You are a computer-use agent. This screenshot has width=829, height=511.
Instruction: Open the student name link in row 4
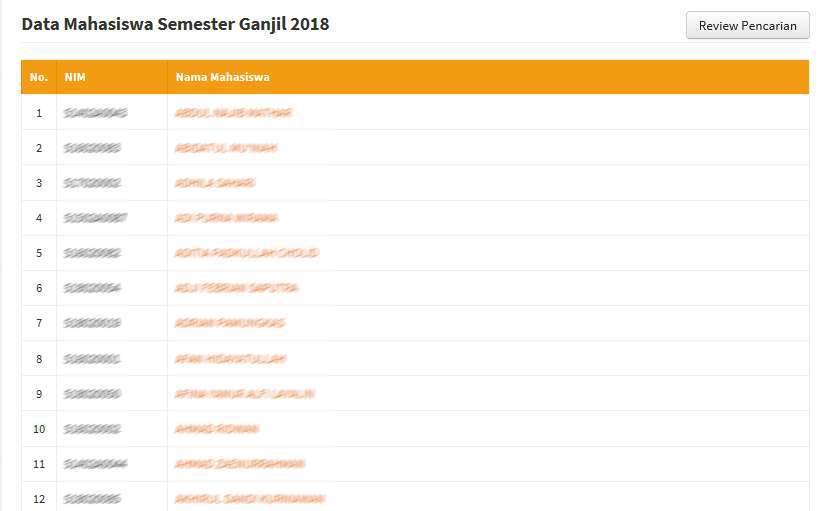(x=226, y=218)
